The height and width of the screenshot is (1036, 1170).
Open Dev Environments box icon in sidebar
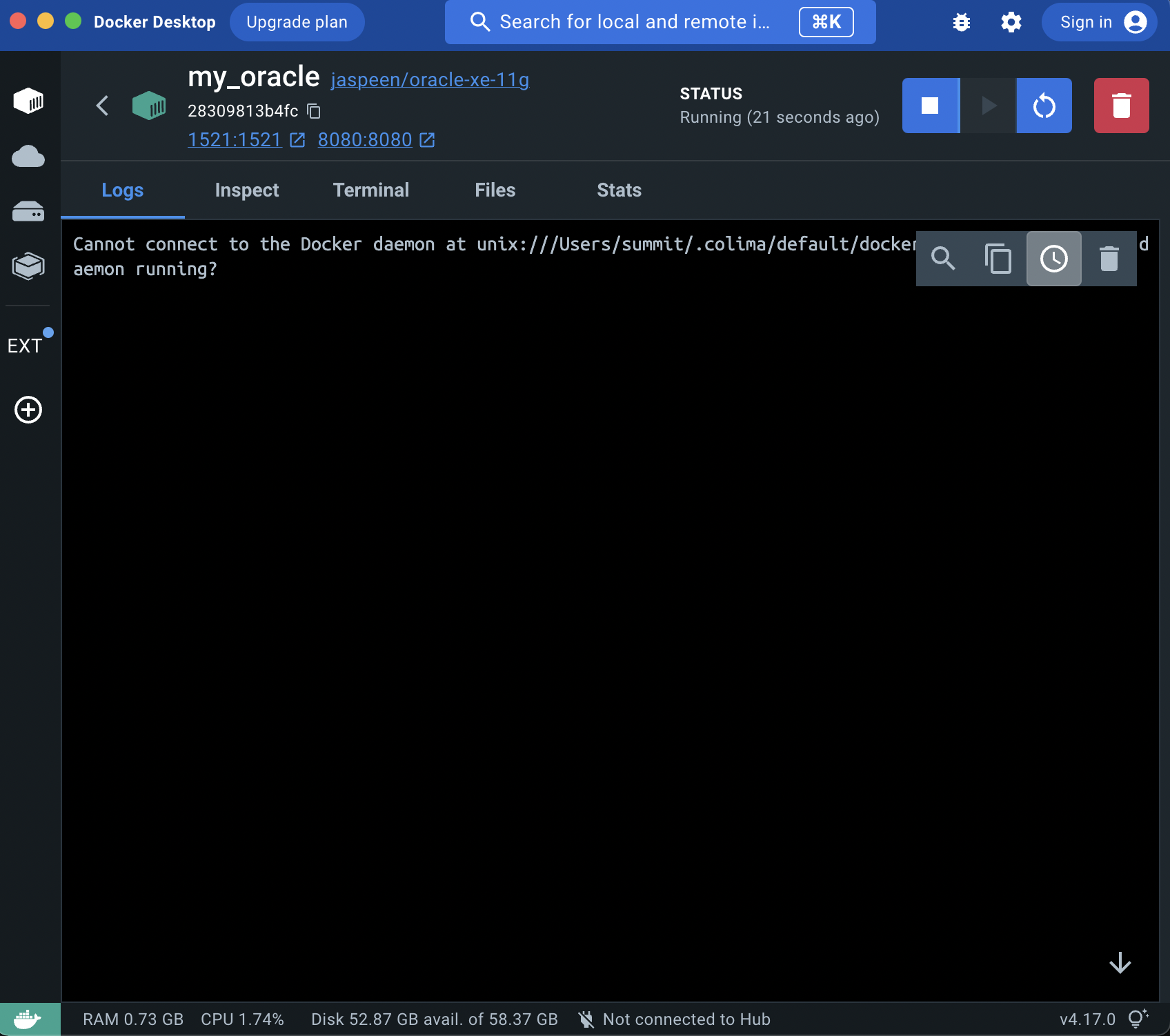(x=28, y=266)
